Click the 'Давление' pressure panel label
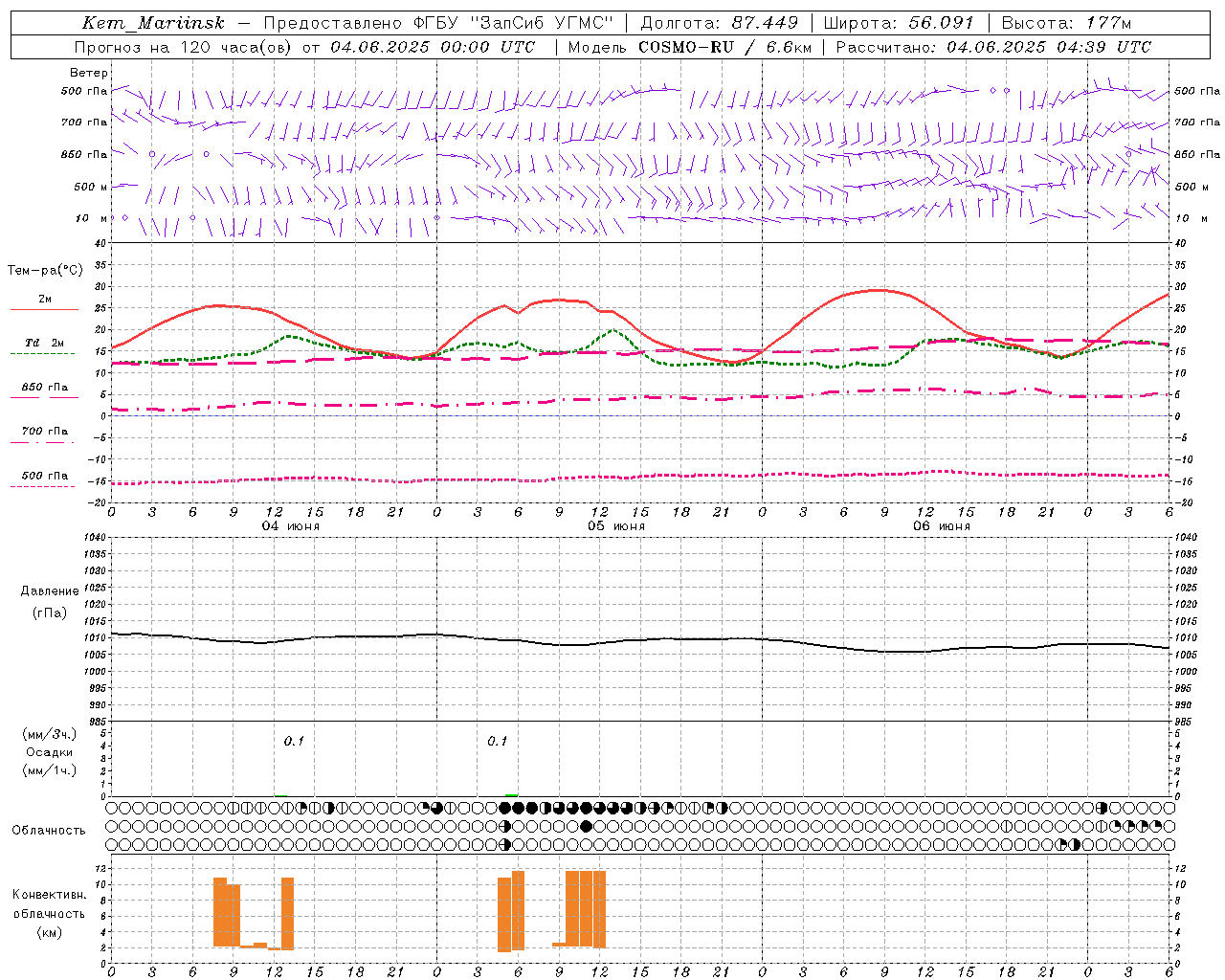 click(50, 591)
